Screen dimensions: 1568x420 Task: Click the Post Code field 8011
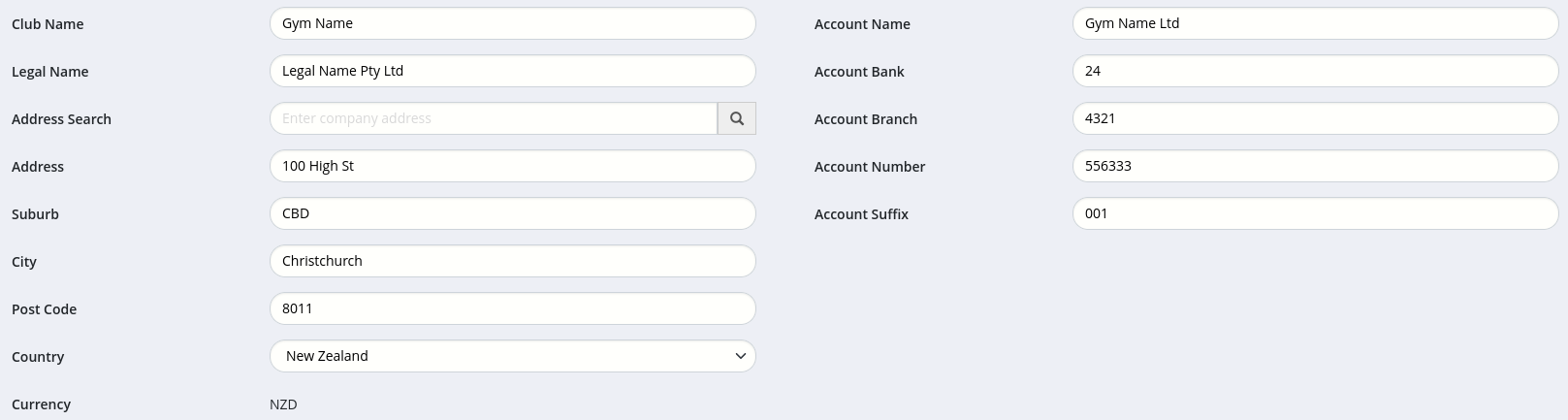click(512, 308)
